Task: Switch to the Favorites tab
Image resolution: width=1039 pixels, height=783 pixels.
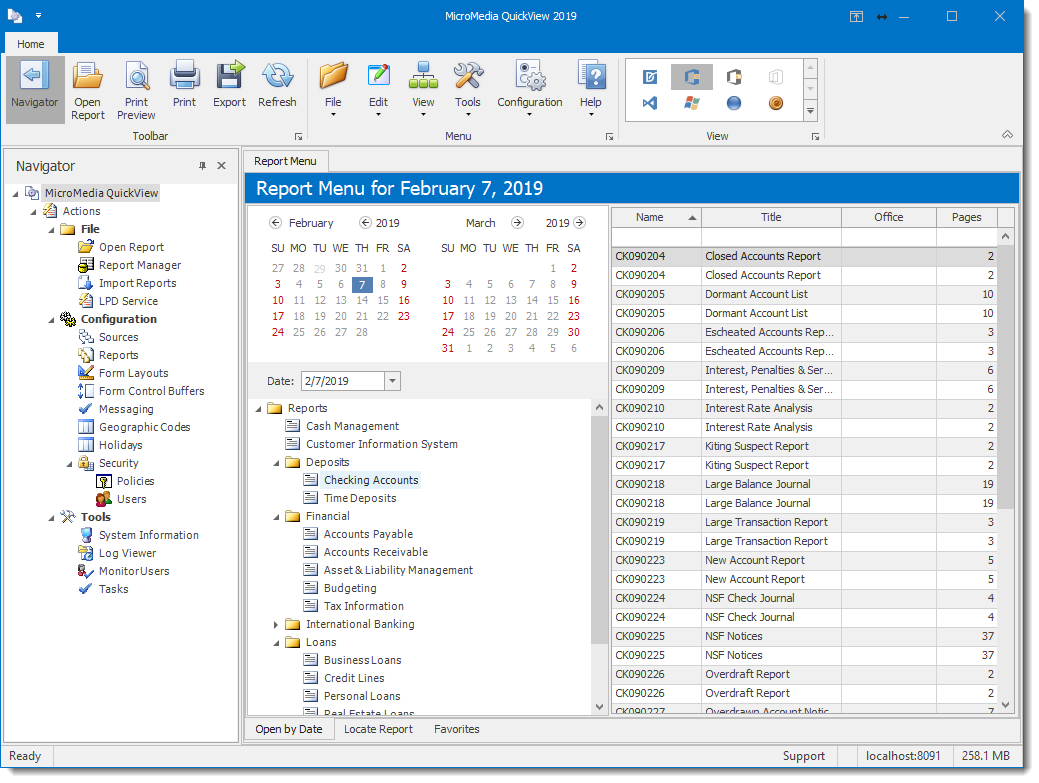Action: coord(457,729)
